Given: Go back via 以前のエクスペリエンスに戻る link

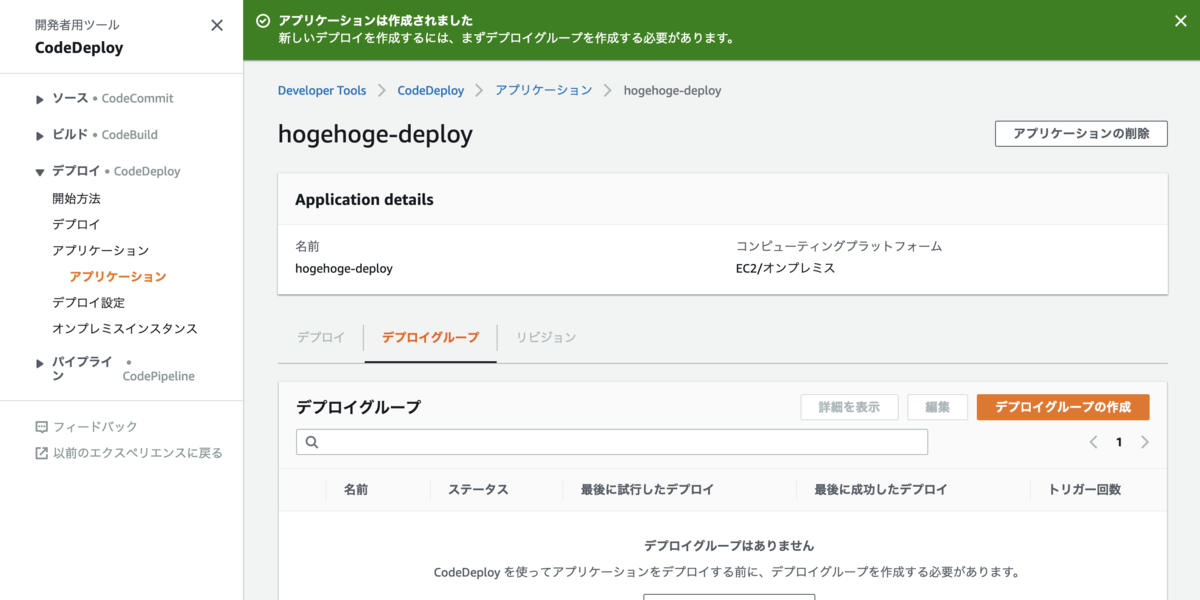Looking at the screenshot, I should tap(138, 453).
